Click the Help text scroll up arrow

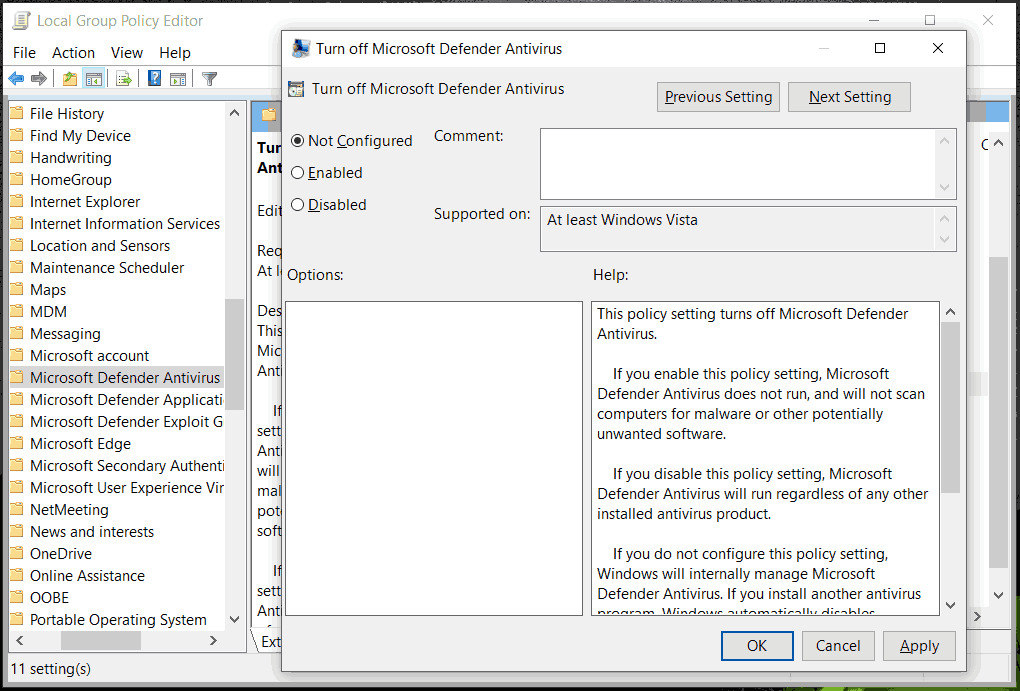point(950,312)
